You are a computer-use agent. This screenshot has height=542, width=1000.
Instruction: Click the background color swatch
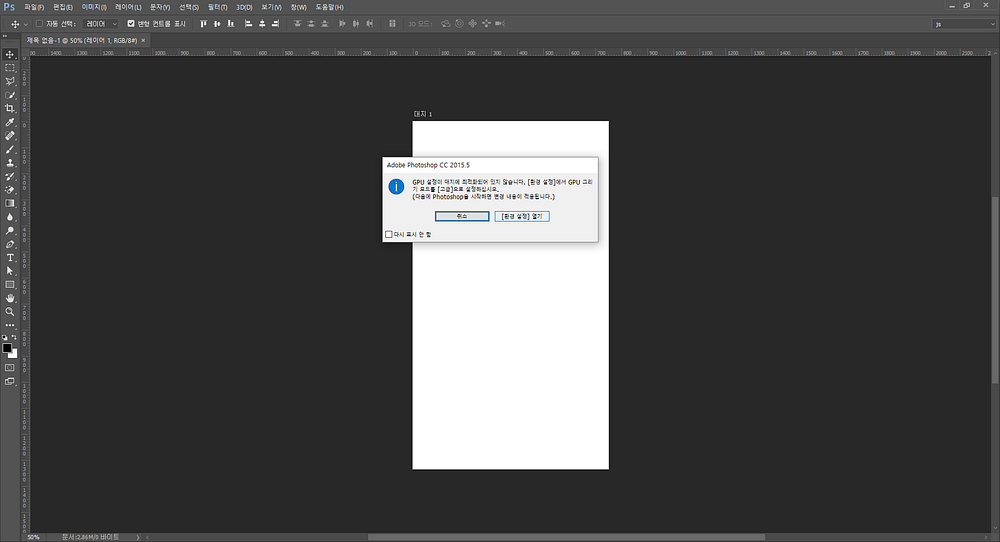(x=14, y=355)
